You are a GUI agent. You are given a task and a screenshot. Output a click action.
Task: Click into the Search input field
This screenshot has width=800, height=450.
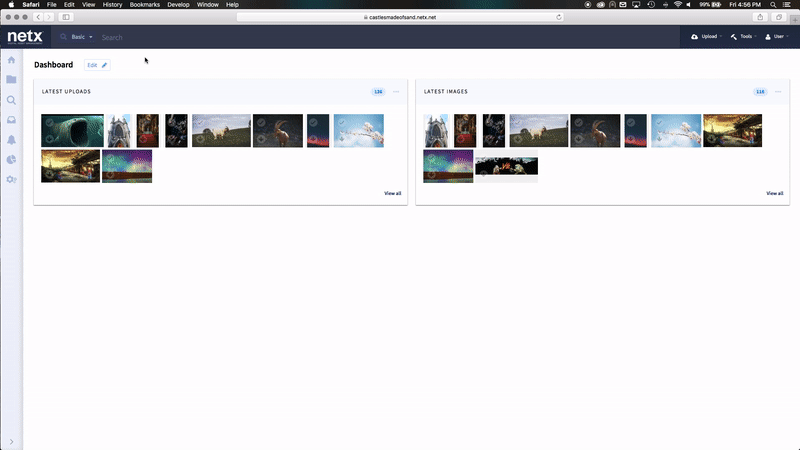pos(300,37)
